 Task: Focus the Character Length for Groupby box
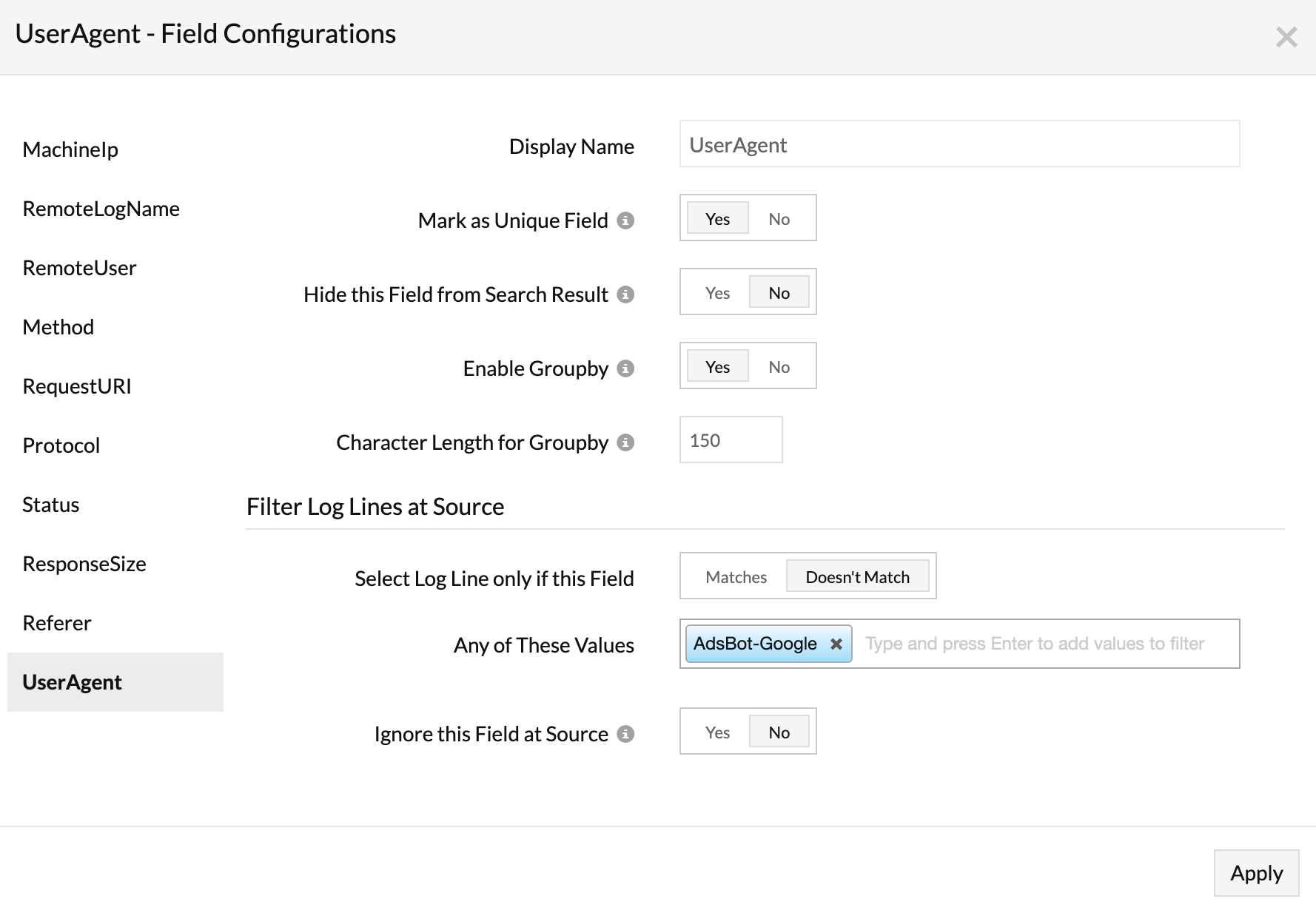(731, 440)
